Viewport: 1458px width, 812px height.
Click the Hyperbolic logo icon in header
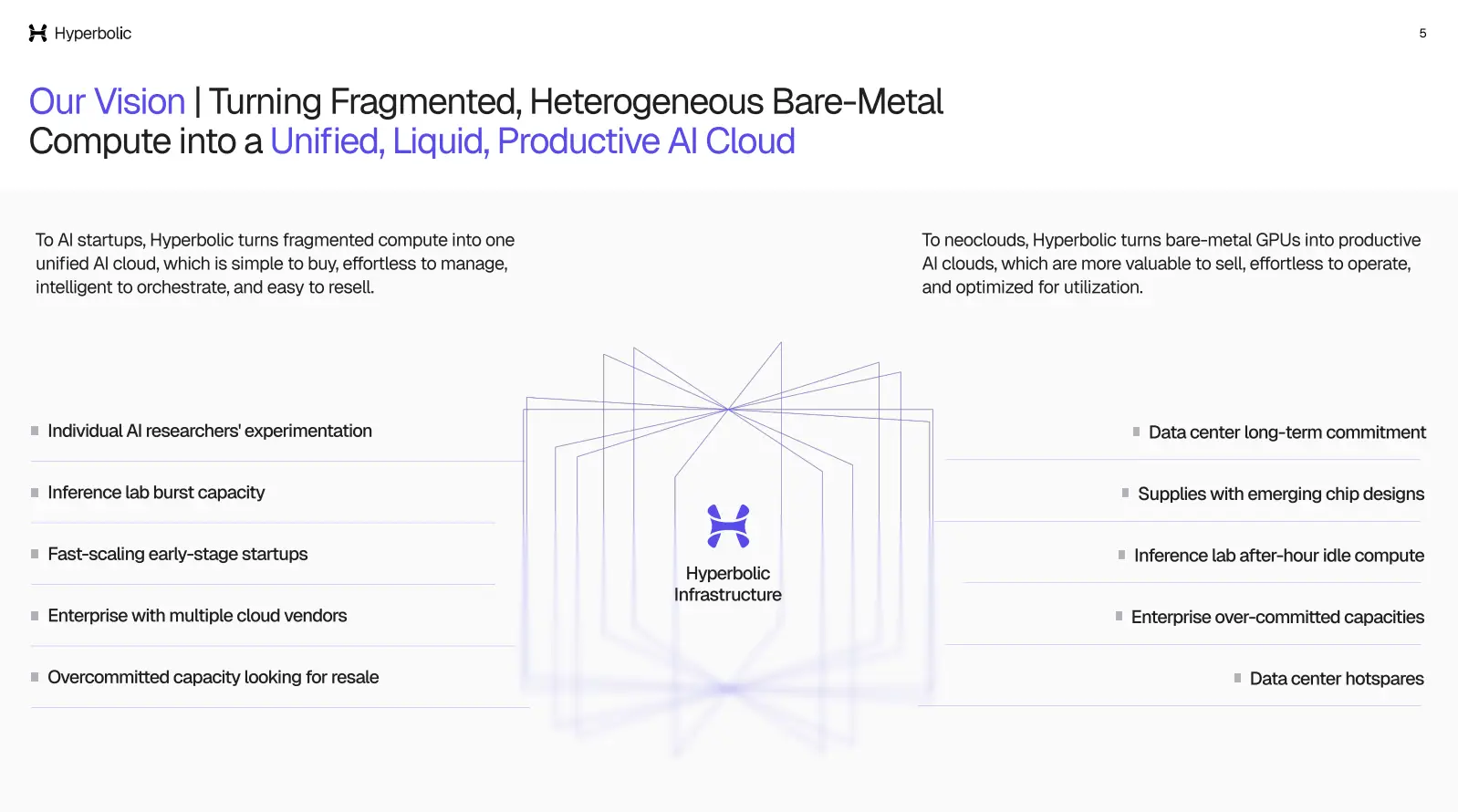tap(37, 34)
